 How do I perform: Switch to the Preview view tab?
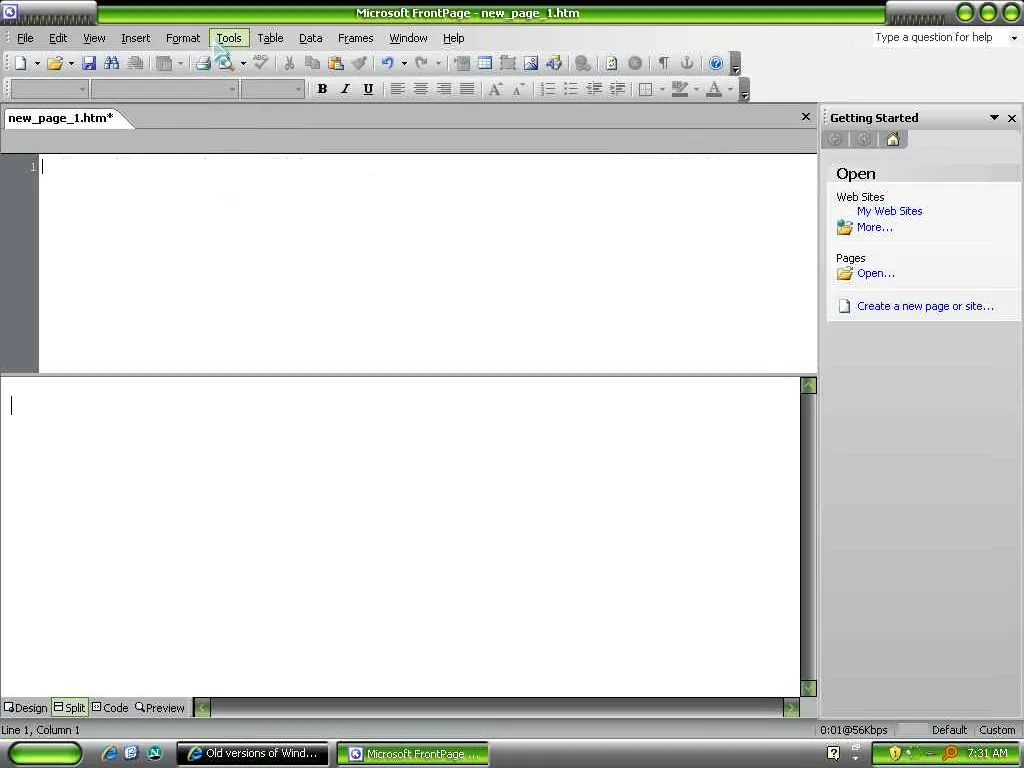tap(160, 708)
